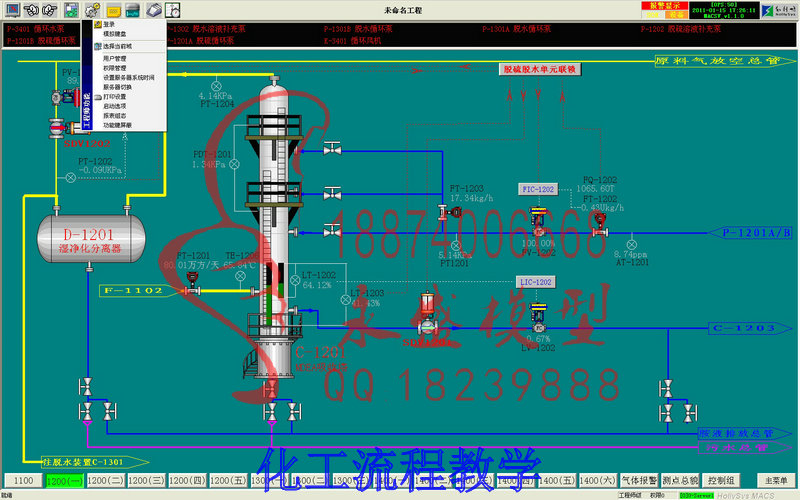
Task: Click the stopwatch report toolbar icon
Action: pos(173,9)
